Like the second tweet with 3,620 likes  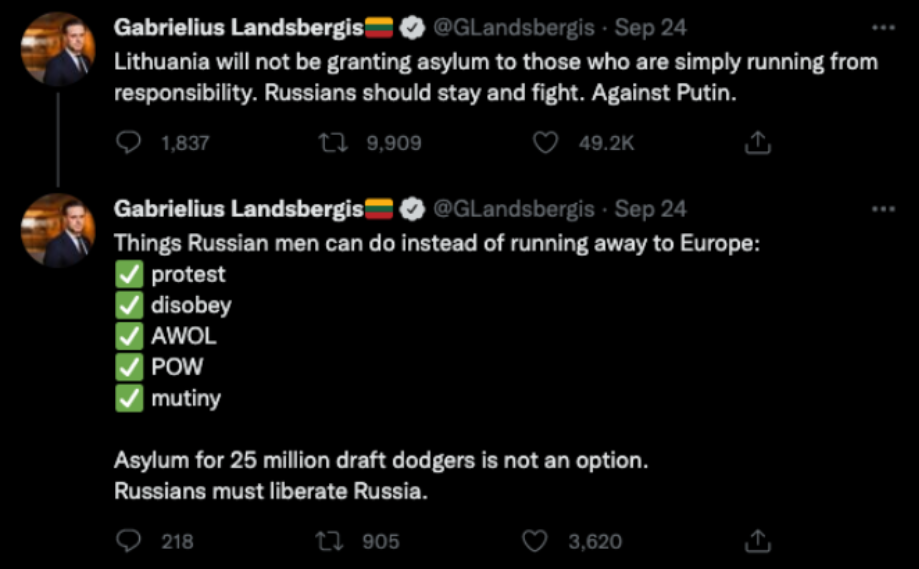(x=537, y=541)
